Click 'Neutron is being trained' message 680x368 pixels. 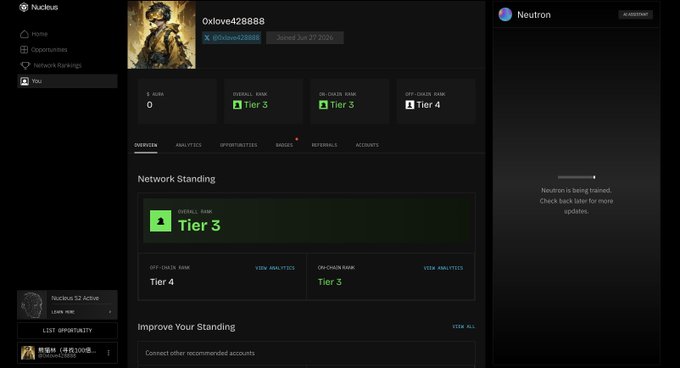pos(576,201)
